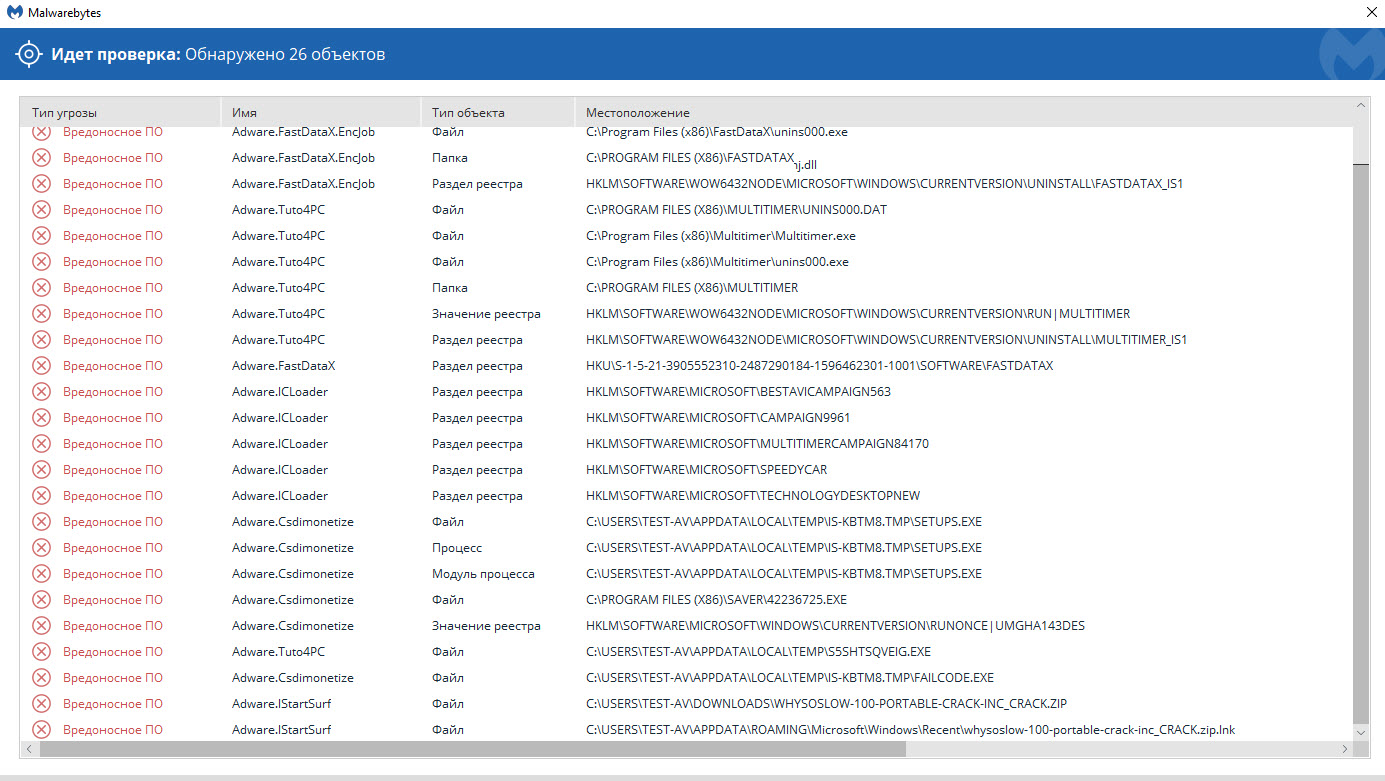
Task: Click the red X icon on the TECHNOLOGYDESKTOPNEW row
Action: tap(41, 496)
